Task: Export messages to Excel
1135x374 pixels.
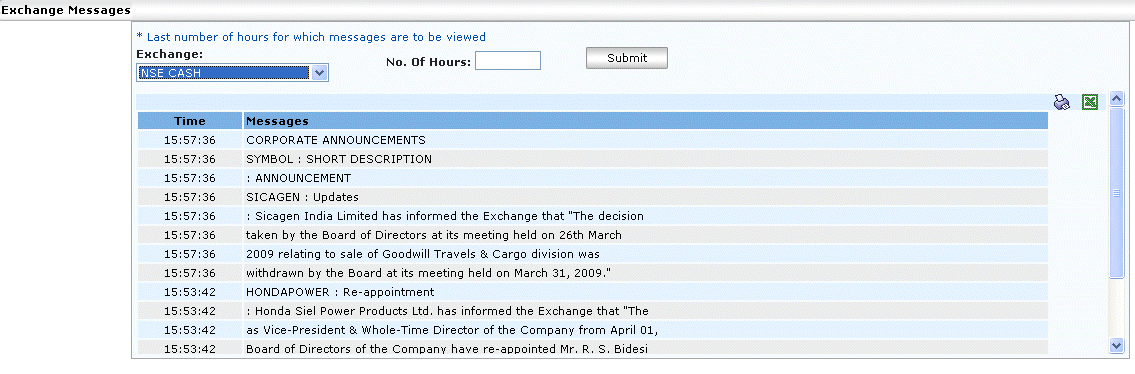Action: click(1089, 103)
